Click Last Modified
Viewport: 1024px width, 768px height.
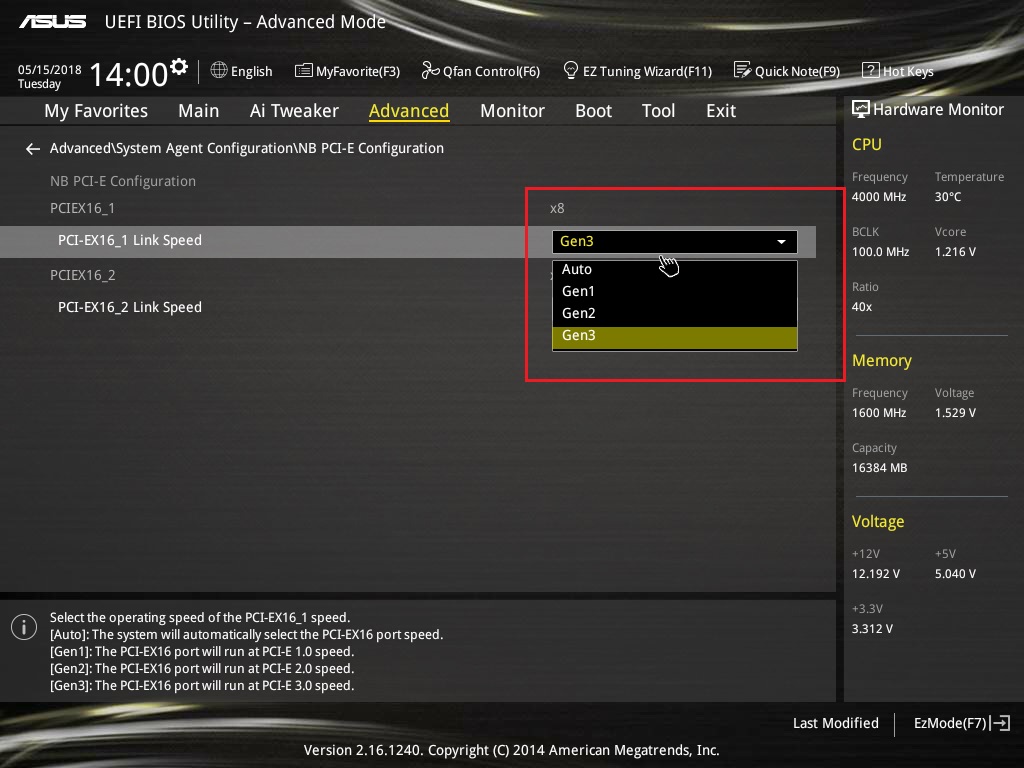point(835,723)
